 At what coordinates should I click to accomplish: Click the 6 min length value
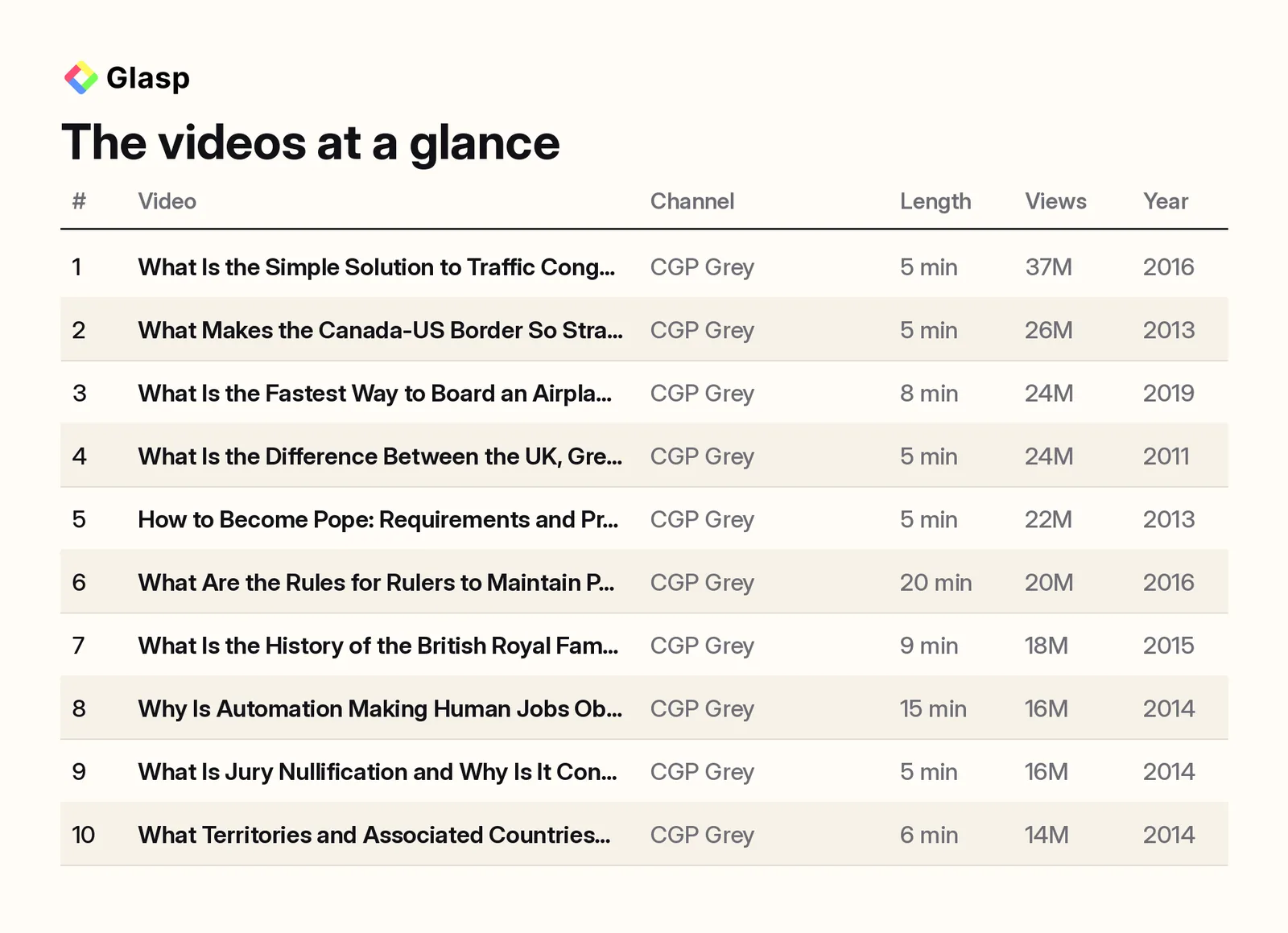point(929,835)
